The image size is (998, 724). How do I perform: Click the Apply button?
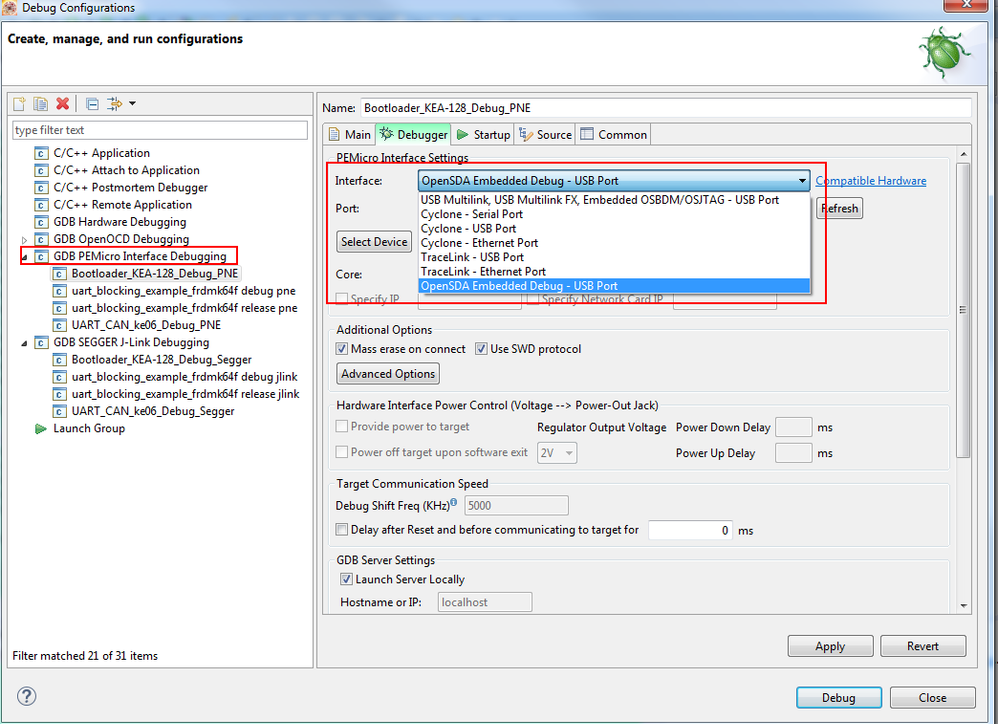click(x=830, y=646)
